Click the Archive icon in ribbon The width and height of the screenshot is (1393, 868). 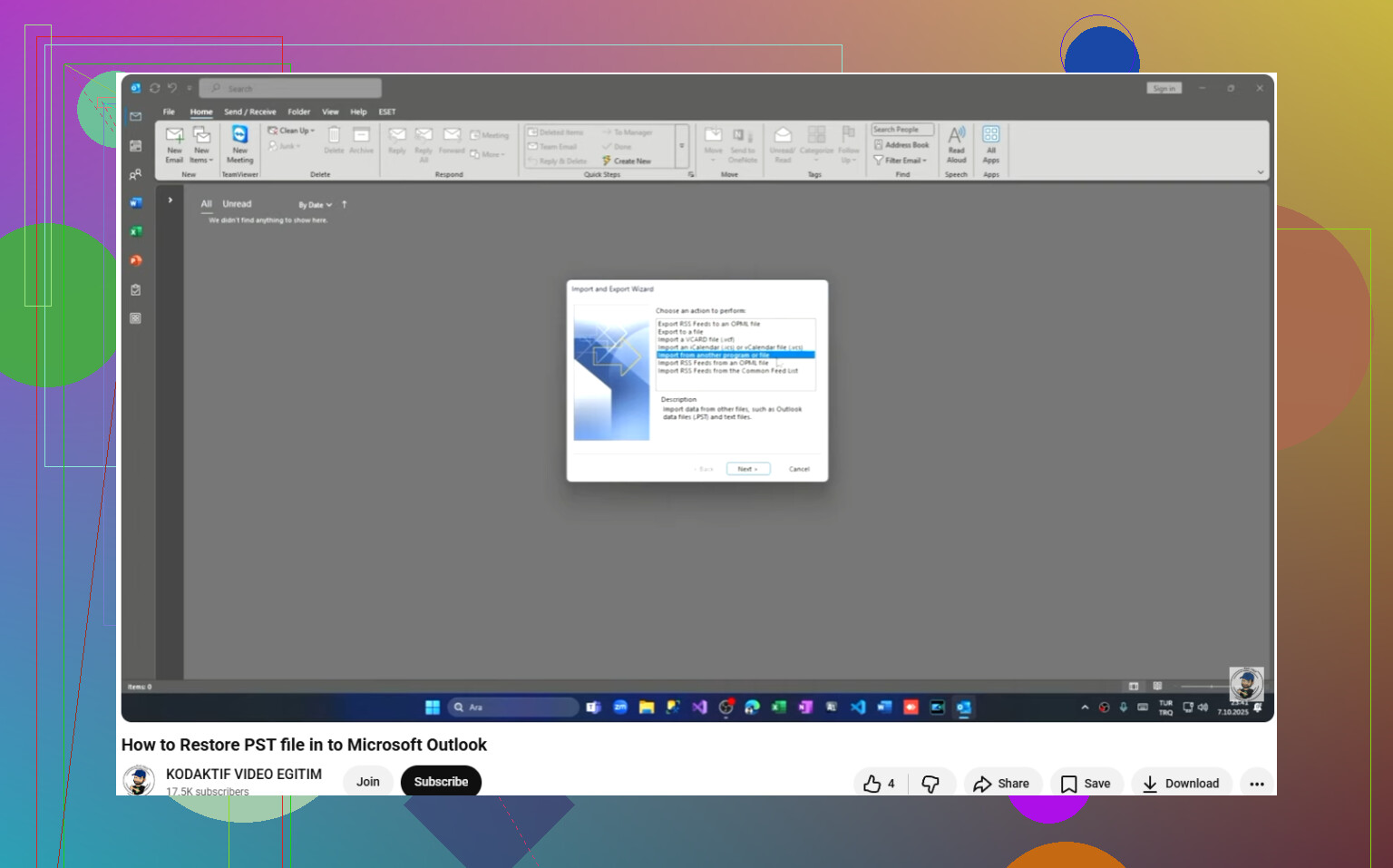362,140
